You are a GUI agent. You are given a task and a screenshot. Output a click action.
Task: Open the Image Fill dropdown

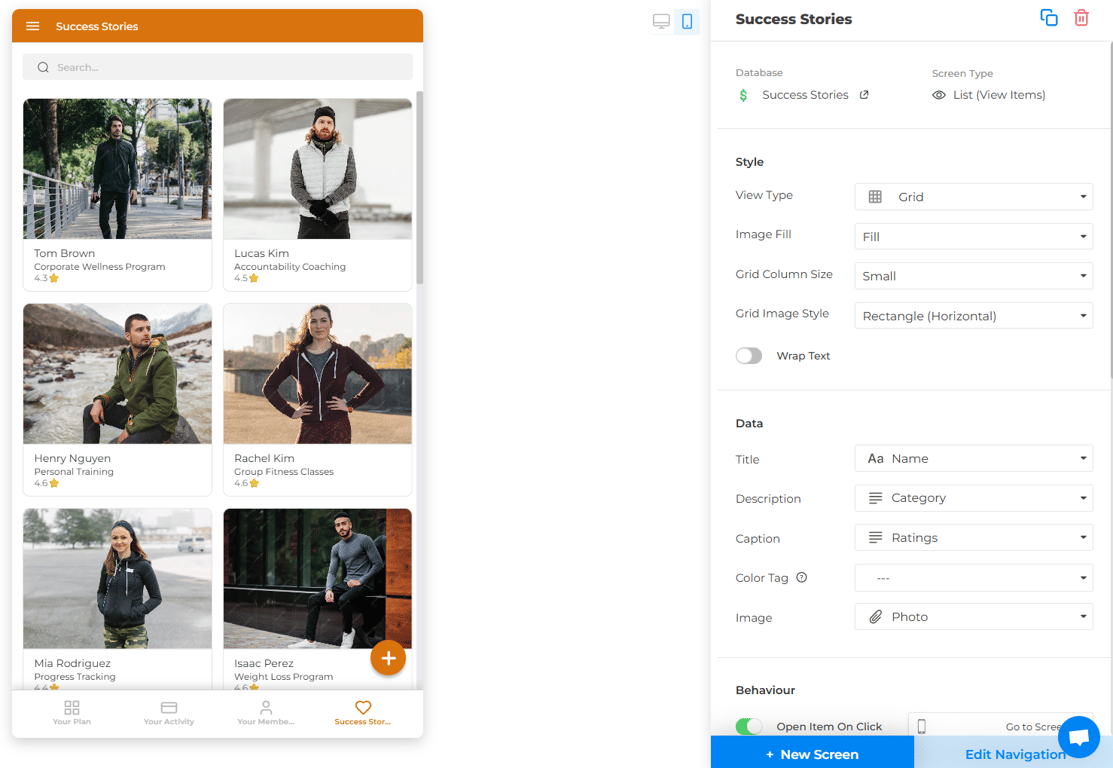973,236
